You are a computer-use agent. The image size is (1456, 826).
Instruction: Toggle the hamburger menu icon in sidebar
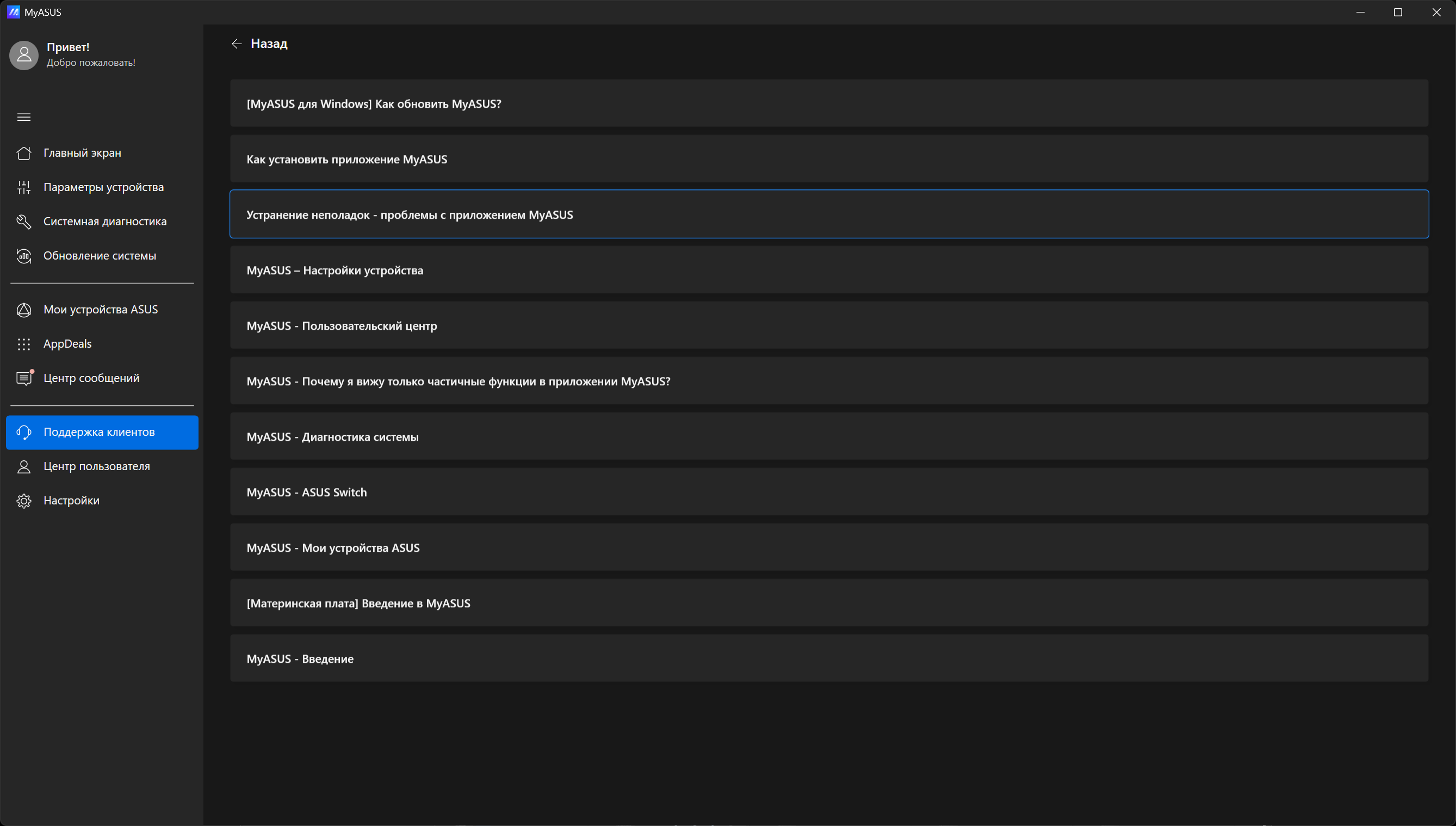[24, 117]
